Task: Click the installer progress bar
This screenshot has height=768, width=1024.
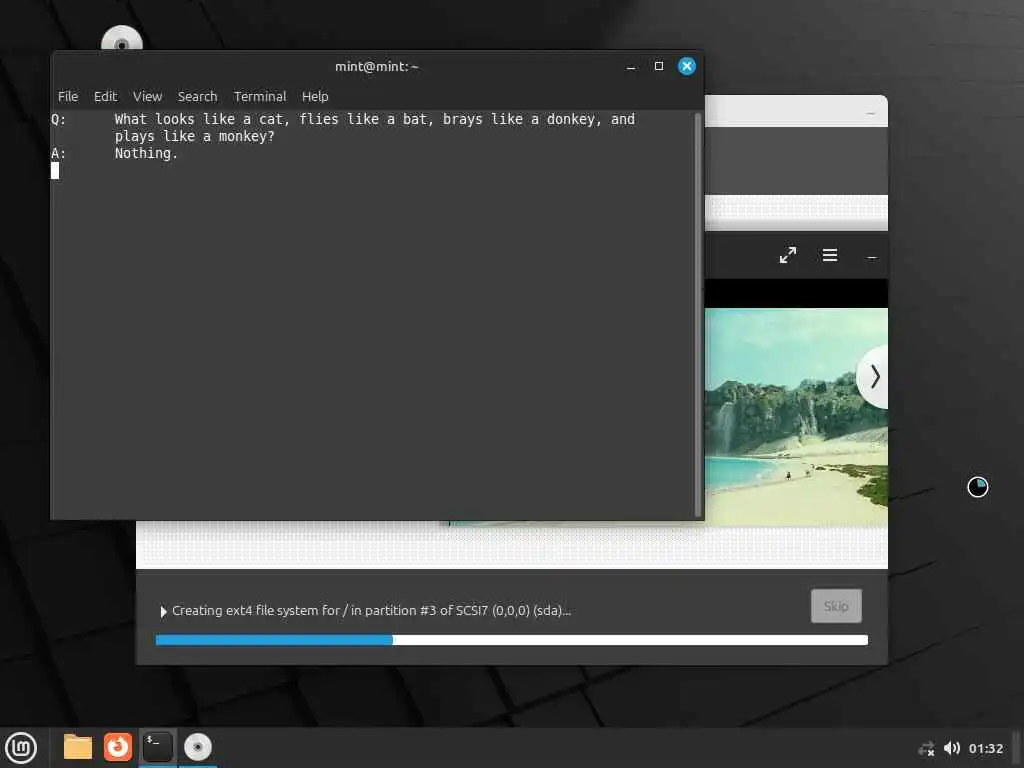Action: click(511, 640)
